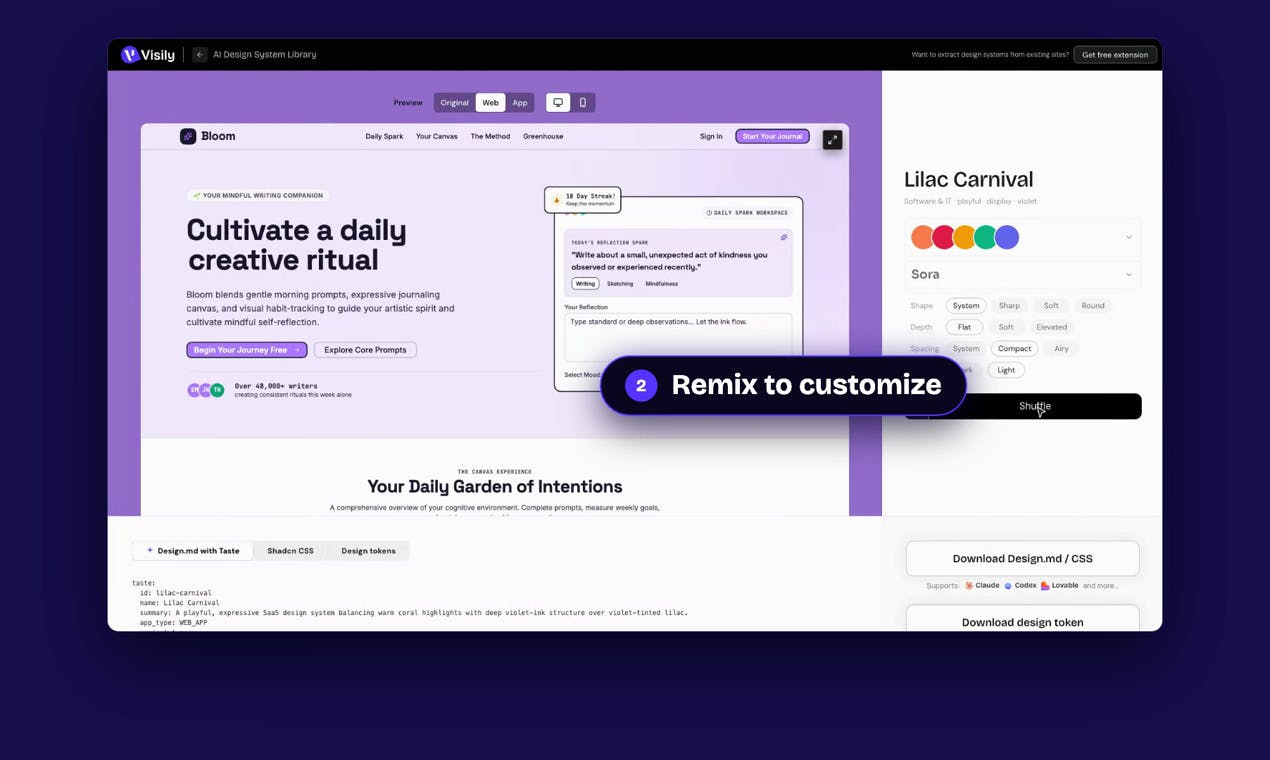Select the Writing tag

click(585, 284)
